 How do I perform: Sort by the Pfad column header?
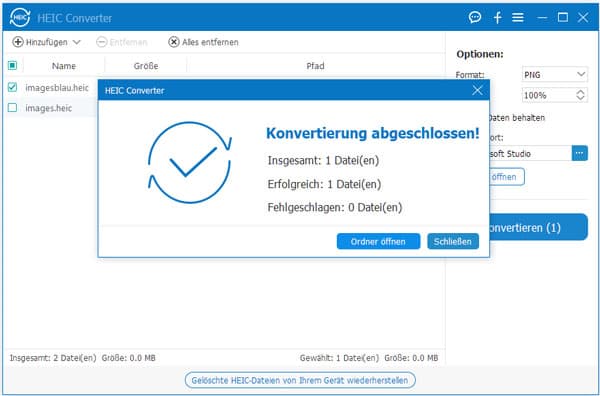point(315,66)
